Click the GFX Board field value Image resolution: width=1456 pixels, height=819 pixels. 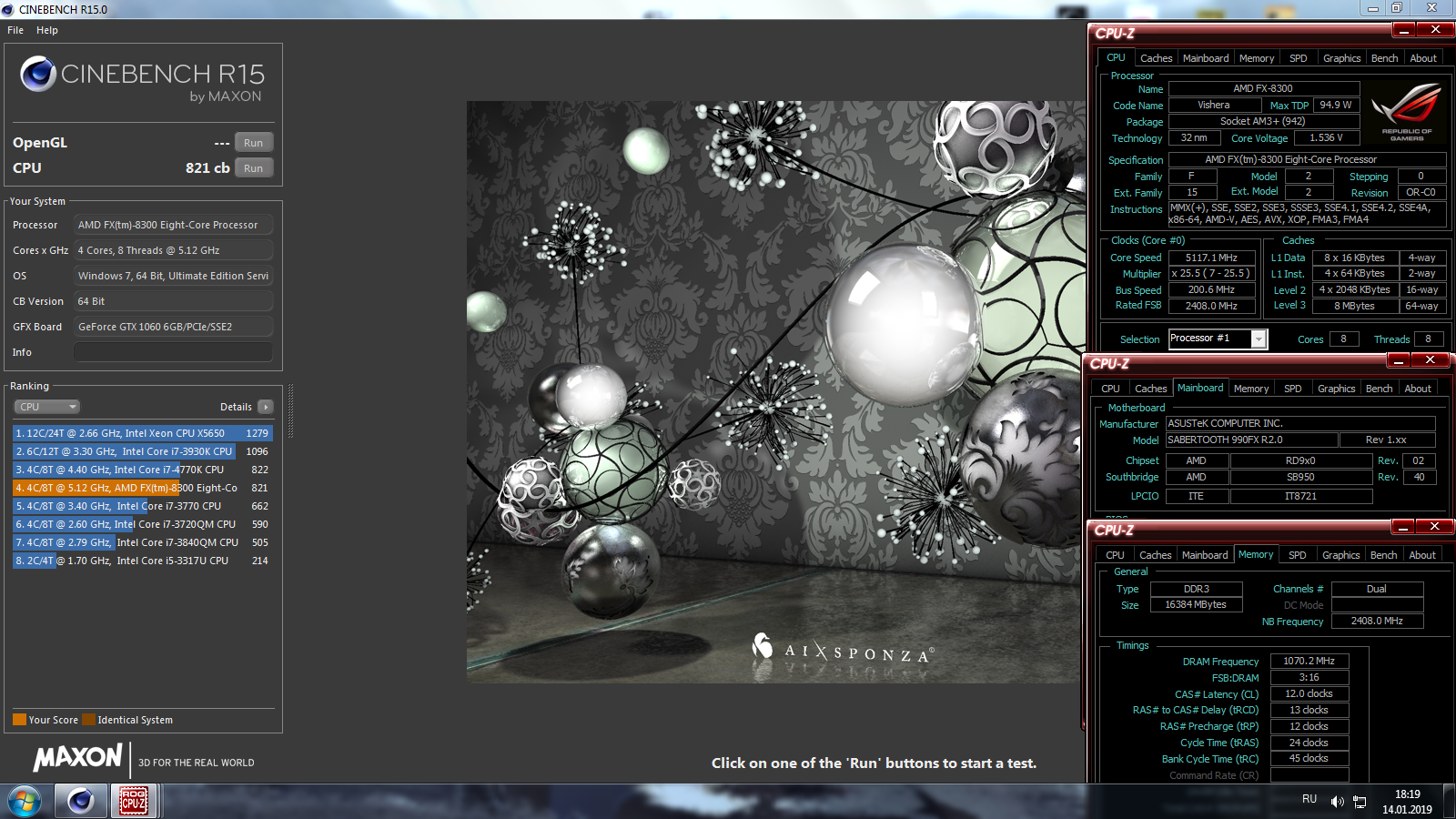click(173, 327)
